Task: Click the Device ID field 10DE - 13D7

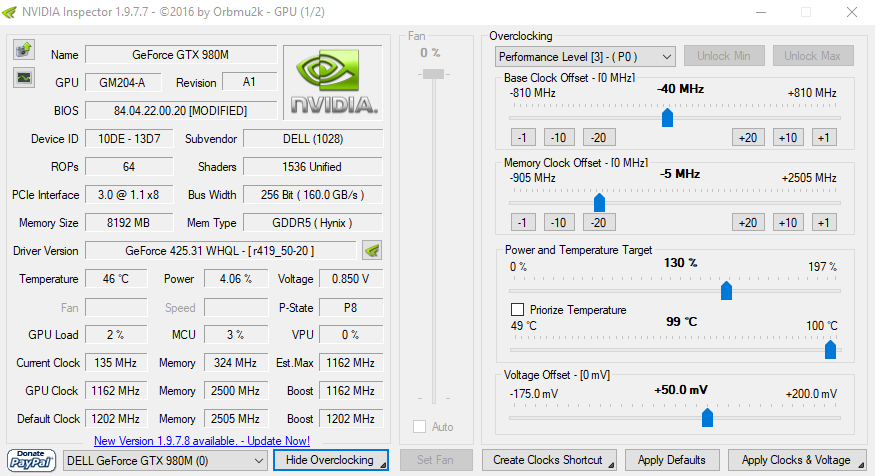Action: click(129, 138)
